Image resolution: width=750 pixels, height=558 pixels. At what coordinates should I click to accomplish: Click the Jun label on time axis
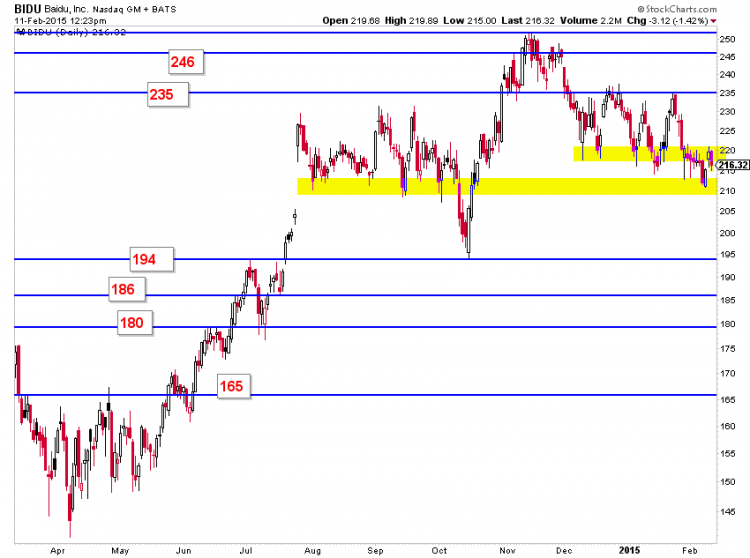point(183,551)
